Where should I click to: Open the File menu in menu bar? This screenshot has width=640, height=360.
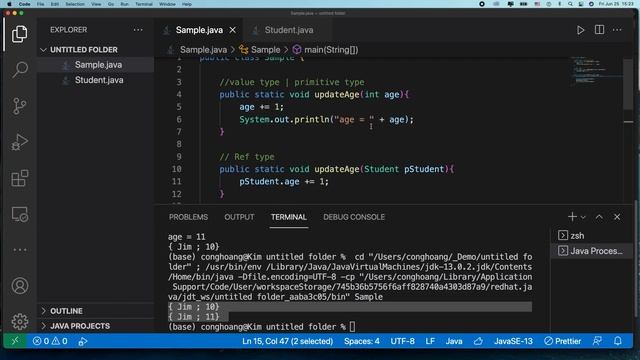[40, 4]
